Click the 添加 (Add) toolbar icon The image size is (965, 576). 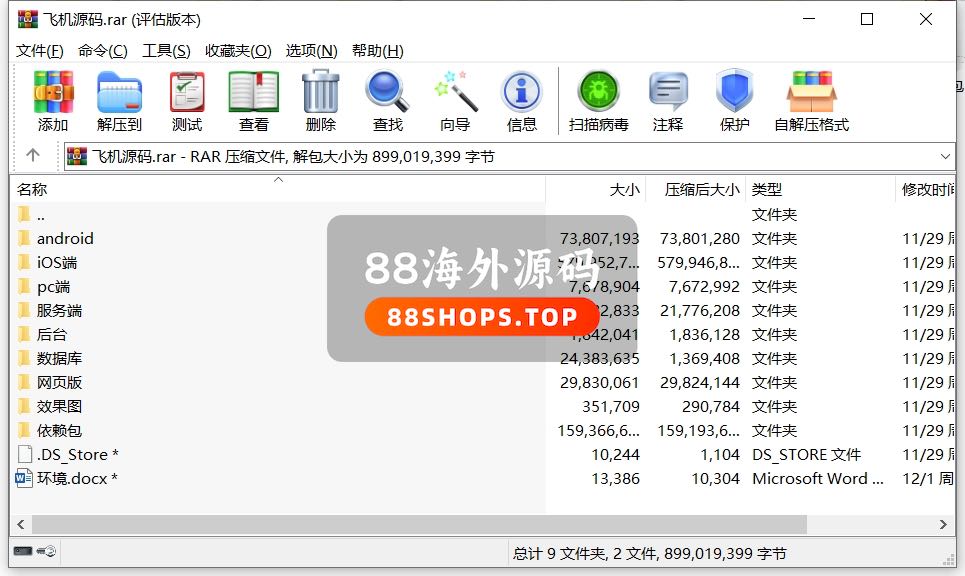point(53,101)
